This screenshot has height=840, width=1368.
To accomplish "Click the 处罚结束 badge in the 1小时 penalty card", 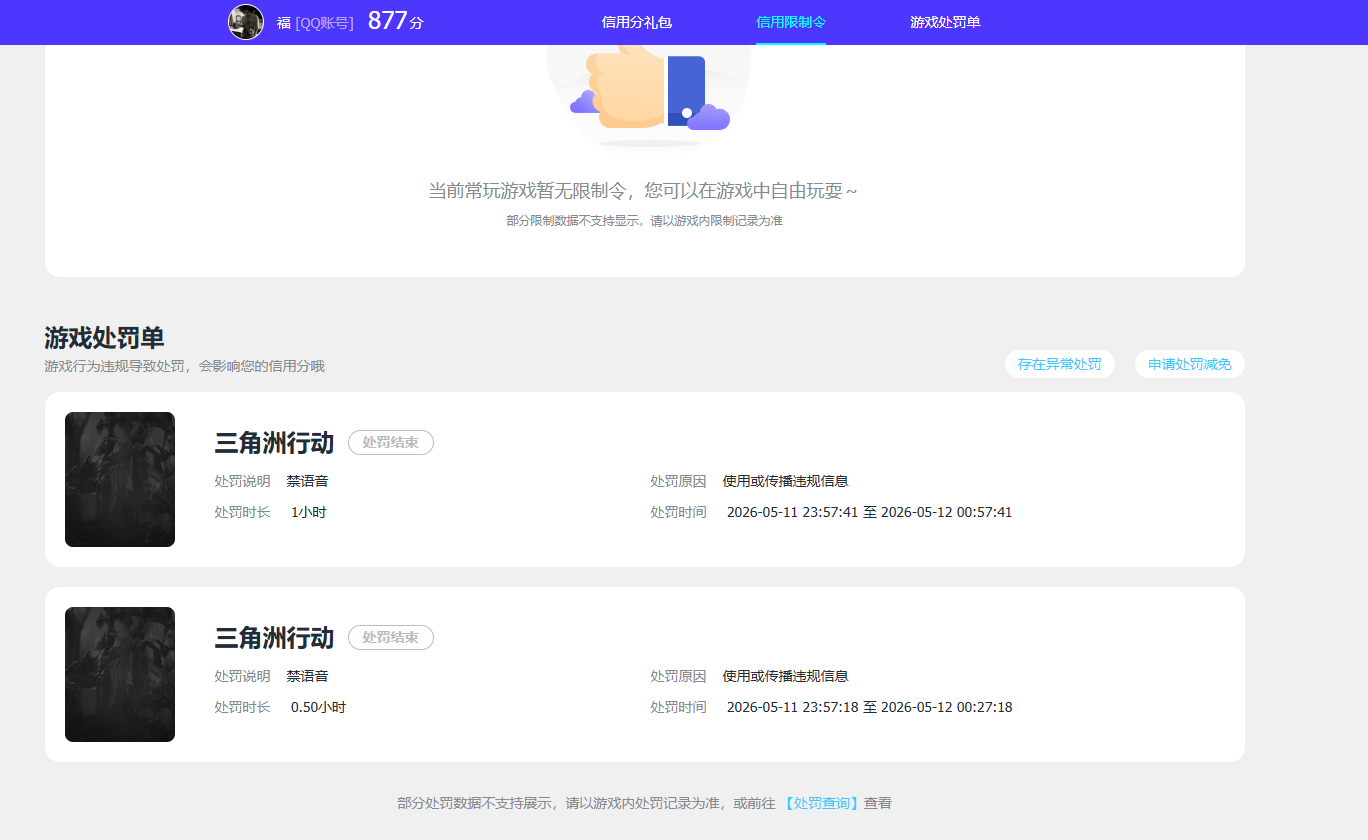I will point(391,443).
